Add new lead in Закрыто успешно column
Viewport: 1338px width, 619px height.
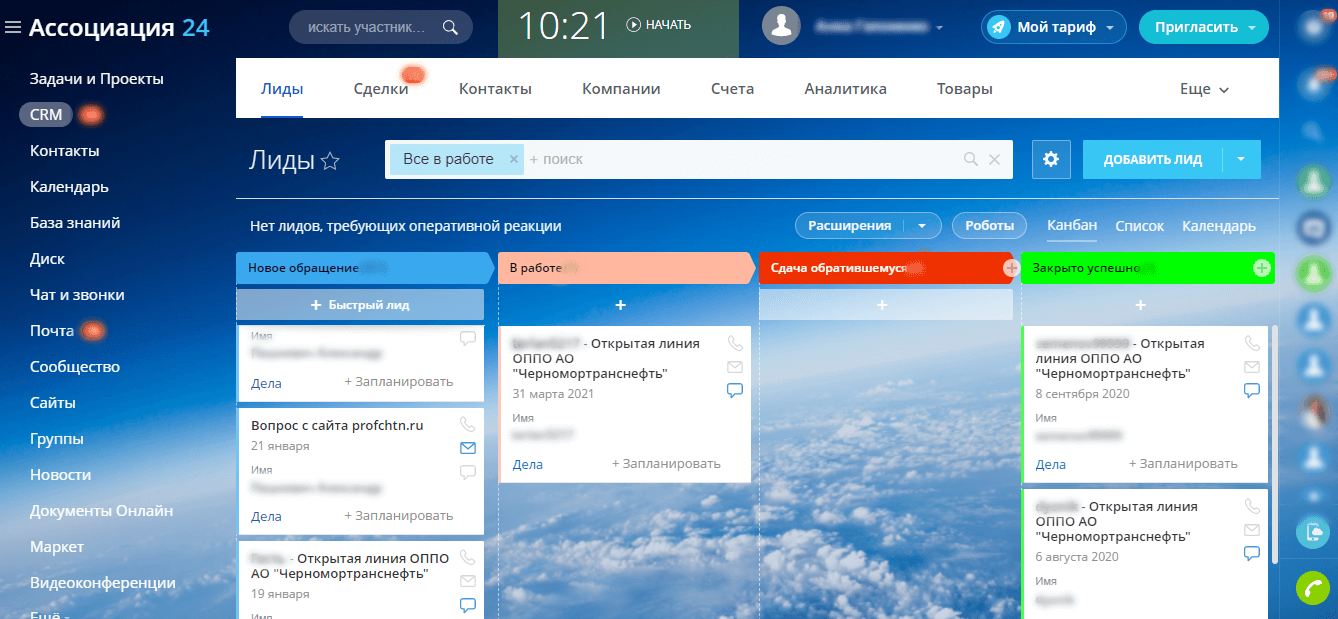[1141, 304]
